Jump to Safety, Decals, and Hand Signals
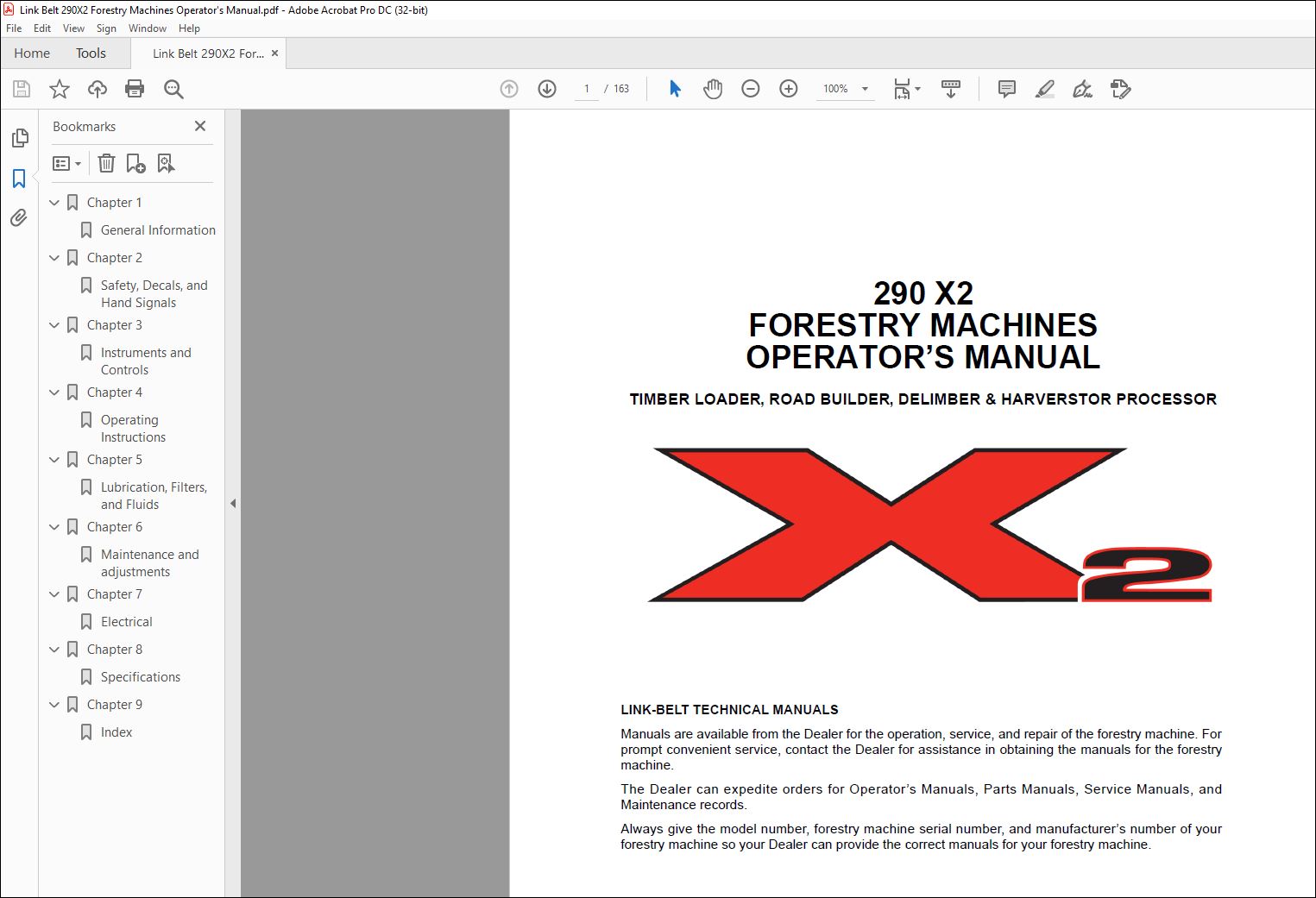 tap(154, 294)
